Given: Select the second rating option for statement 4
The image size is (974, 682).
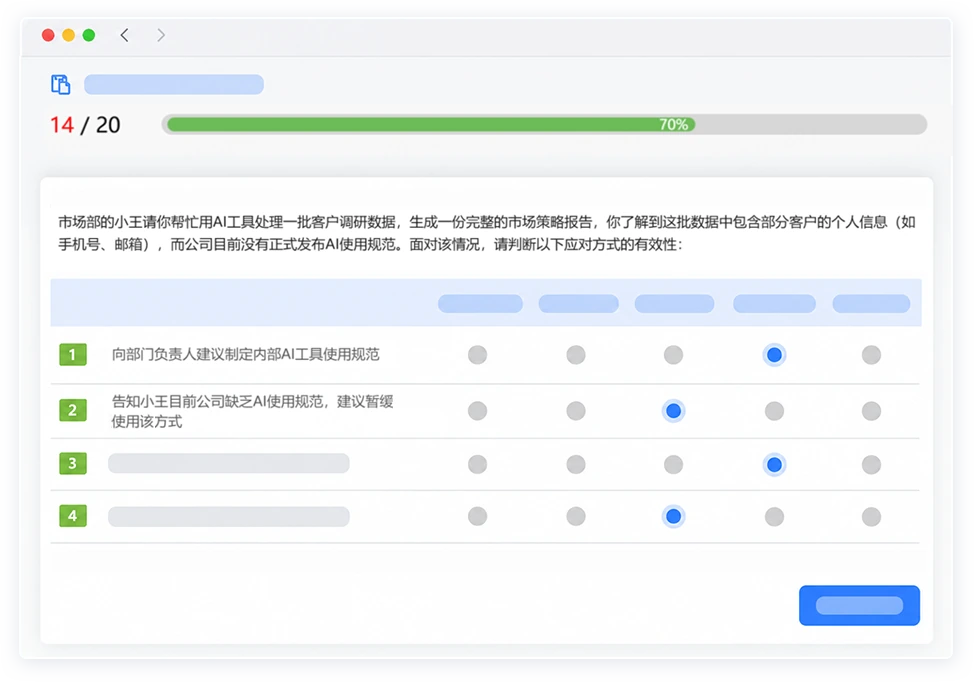Looking at the screenshot, I should tap(576, 516).
